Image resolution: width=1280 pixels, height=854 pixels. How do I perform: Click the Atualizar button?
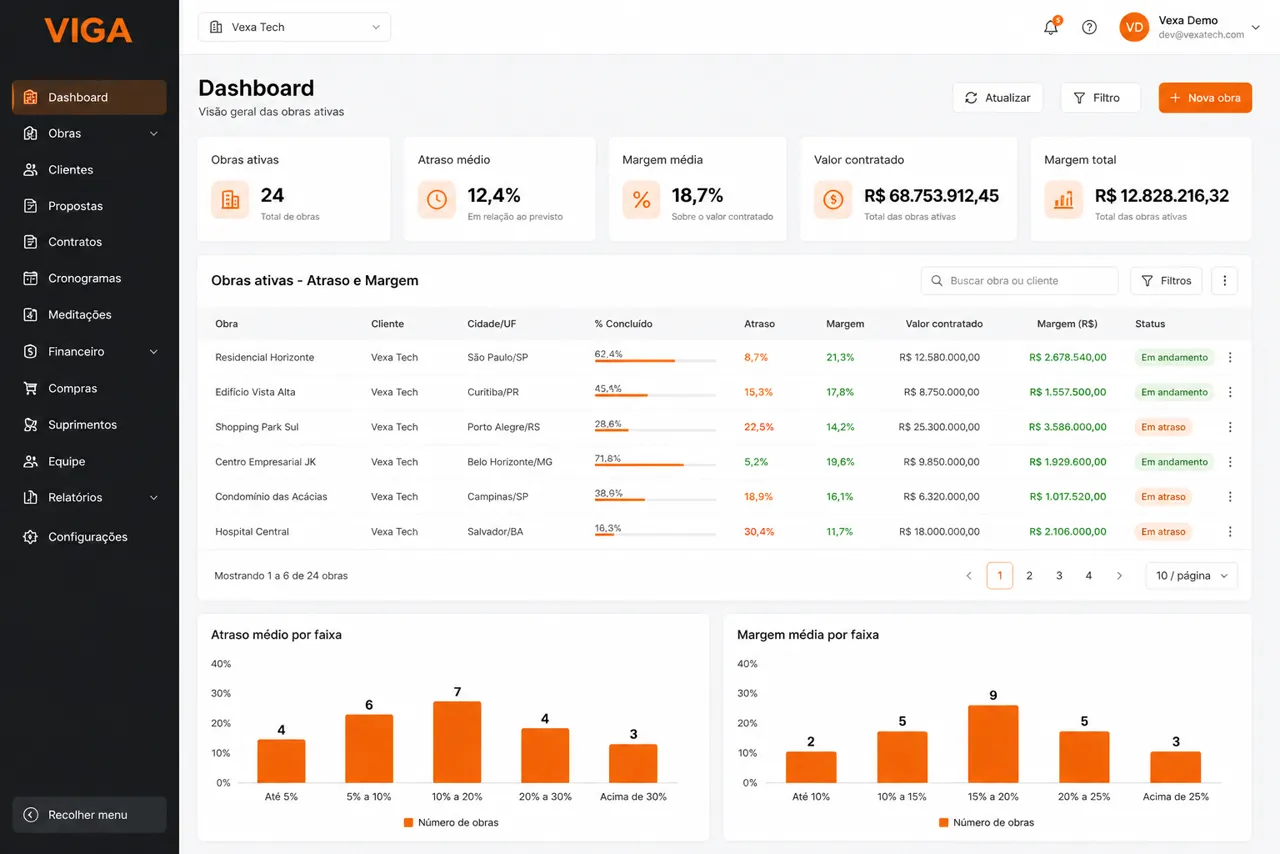click(998, 98)
